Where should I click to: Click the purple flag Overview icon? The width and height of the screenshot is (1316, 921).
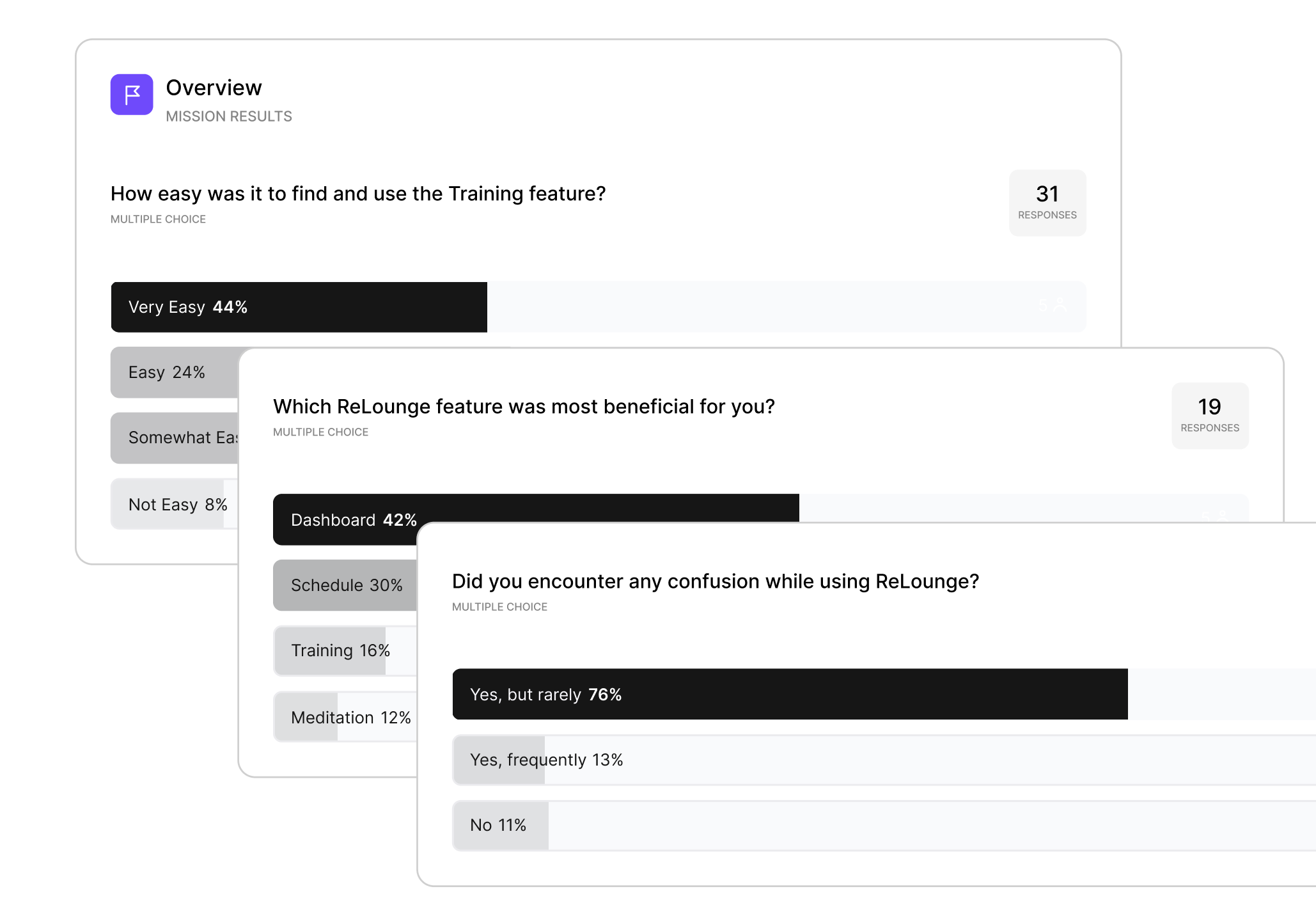(x=132, y=95)
